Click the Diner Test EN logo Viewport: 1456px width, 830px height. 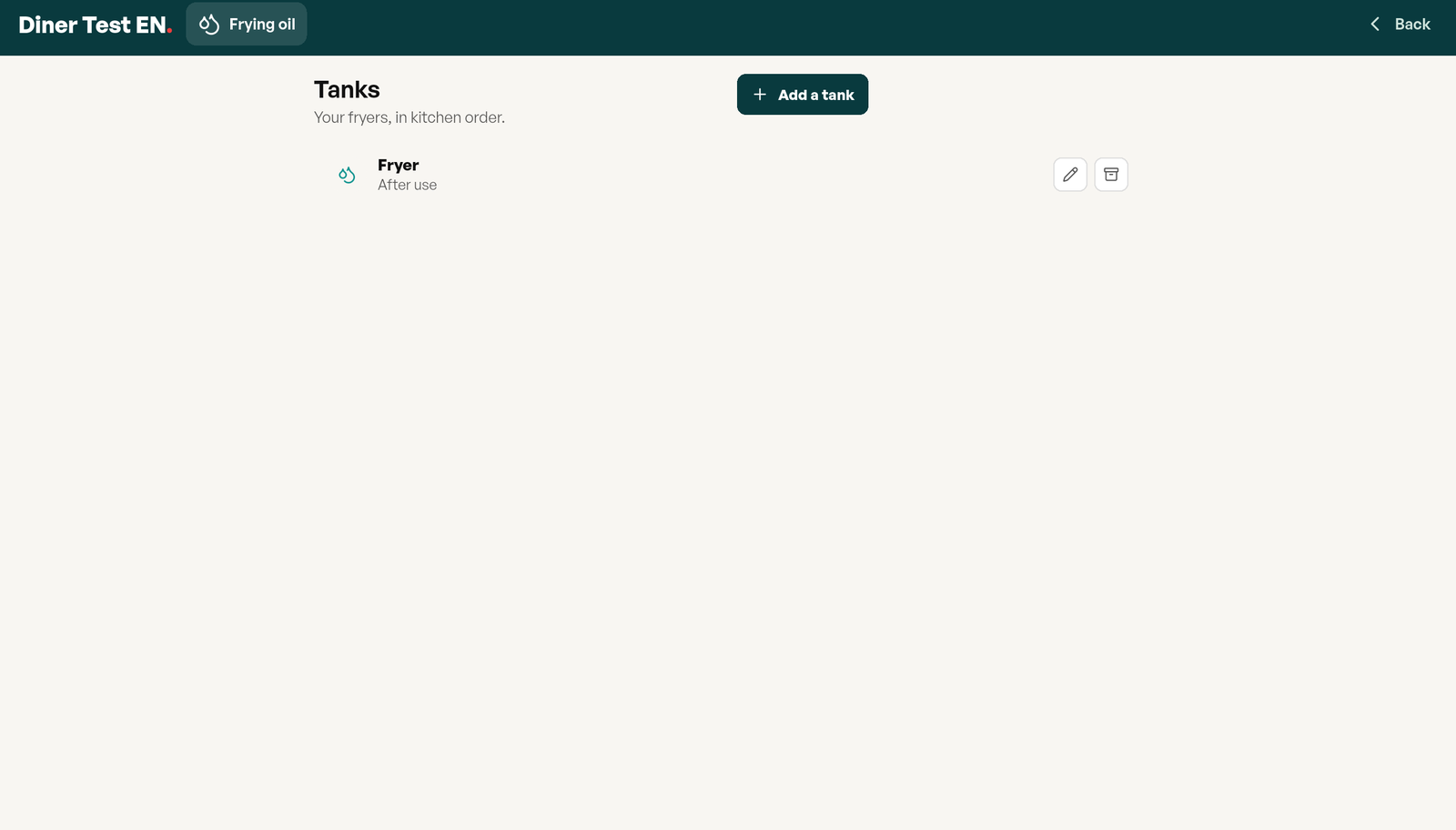click(95, 25)
